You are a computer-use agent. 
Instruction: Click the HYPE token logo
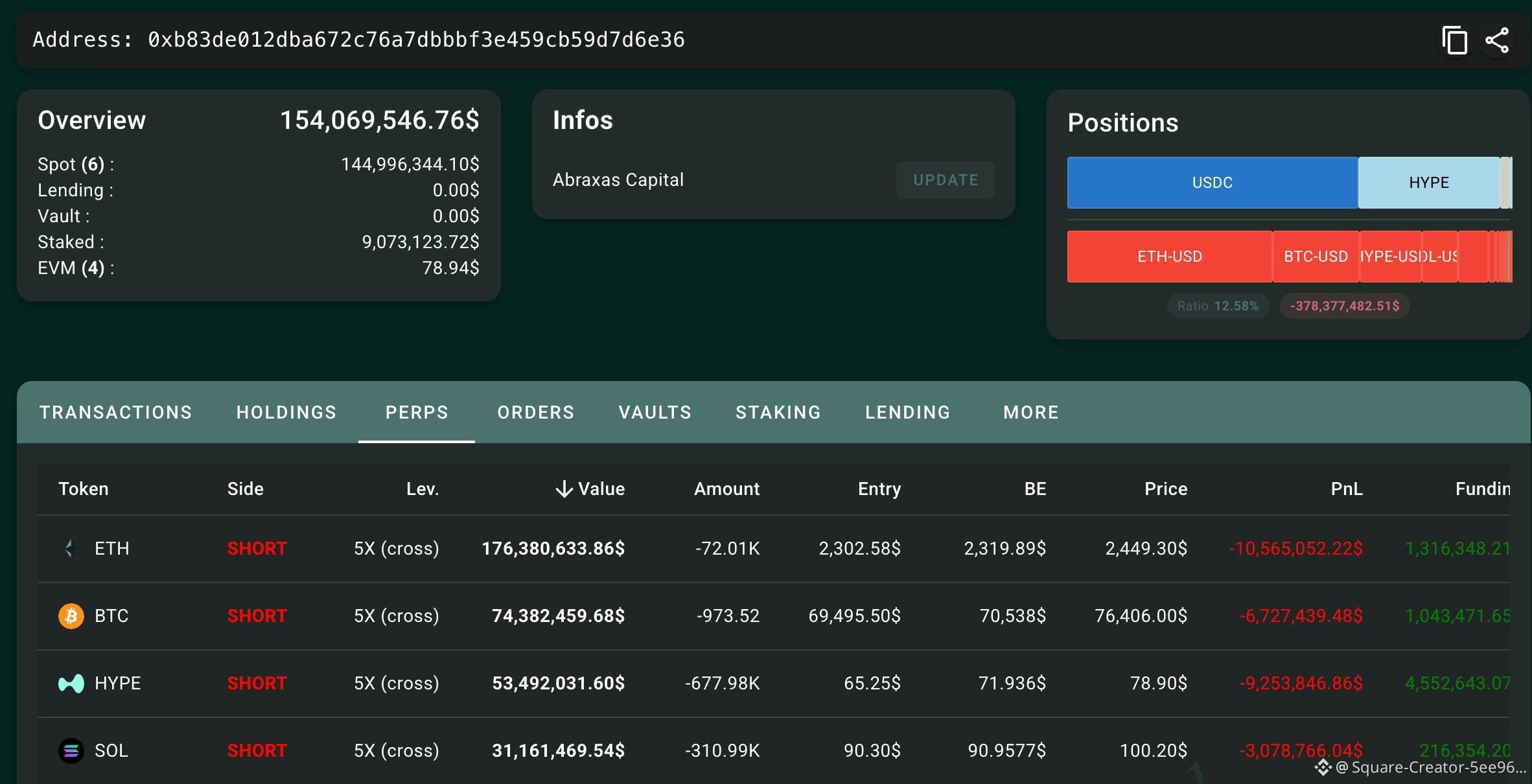click(x=71, y=684)
